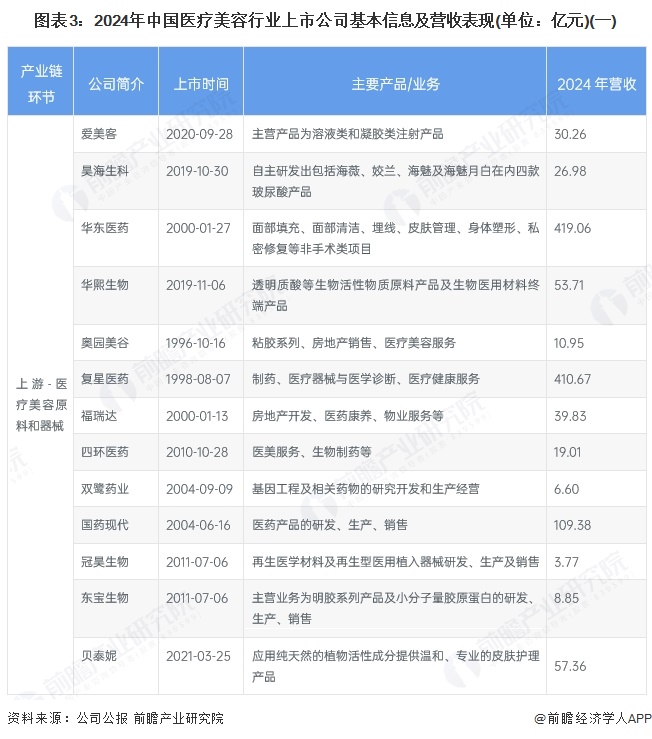
Task: Click revenue value 109.38
Action: 572,525
